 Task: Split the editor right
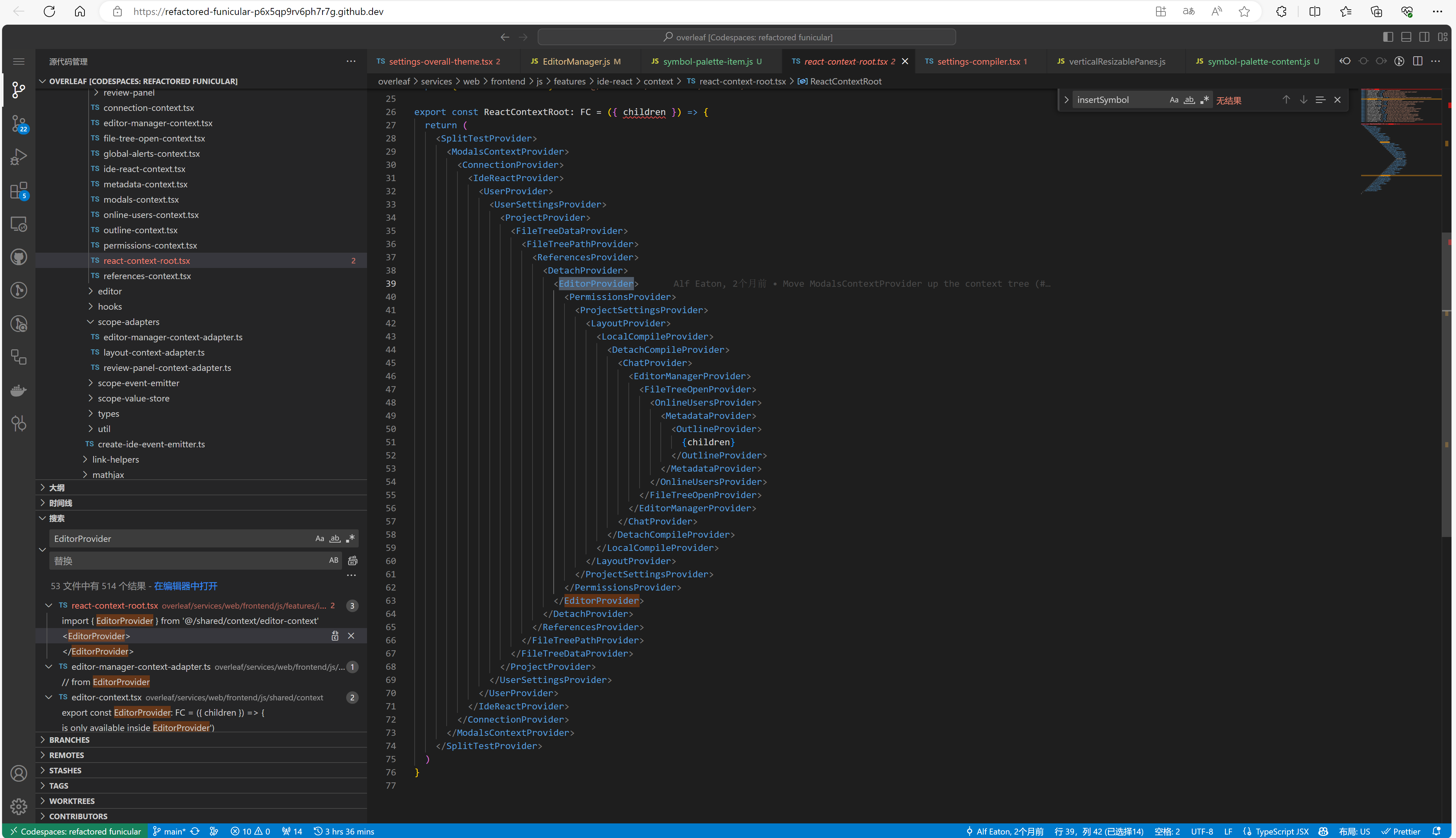pyautogui.click(x=1417, y=61)
